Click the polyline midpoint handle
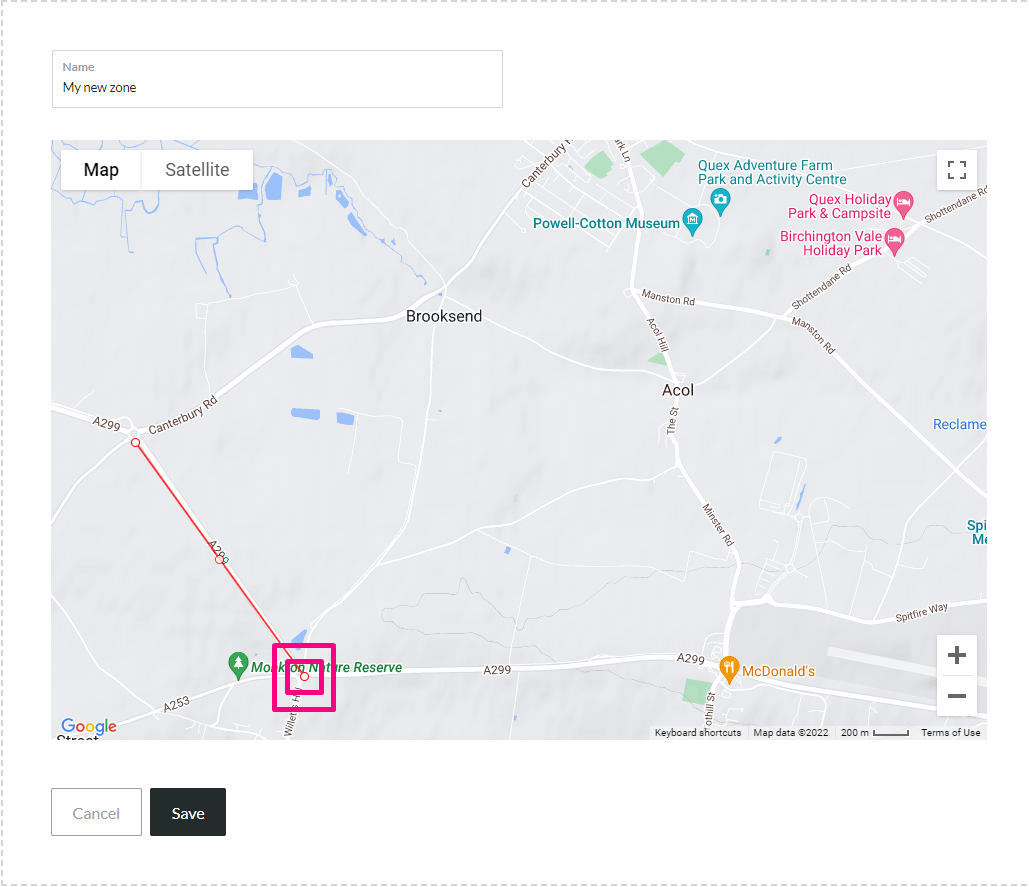The image size is (1029, 887). [x=220, y=560]
